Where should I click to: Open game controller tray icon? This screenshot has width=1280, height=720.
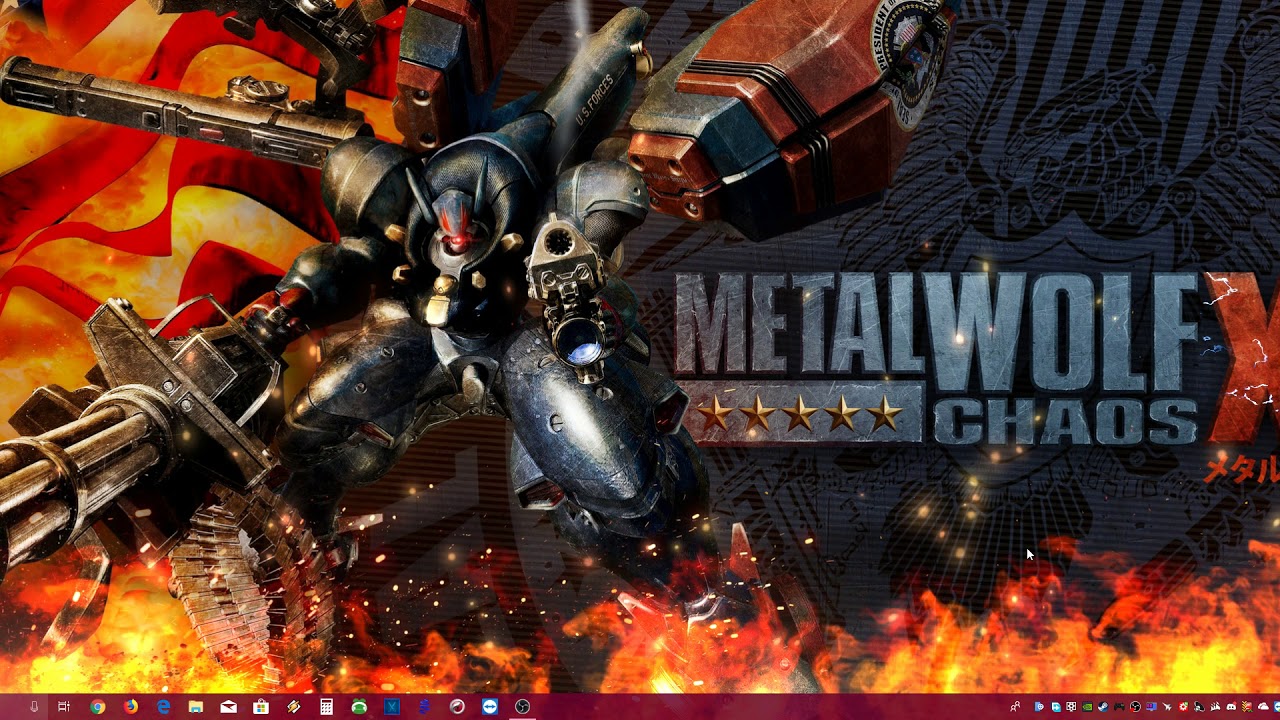[x=1119, y=707]
